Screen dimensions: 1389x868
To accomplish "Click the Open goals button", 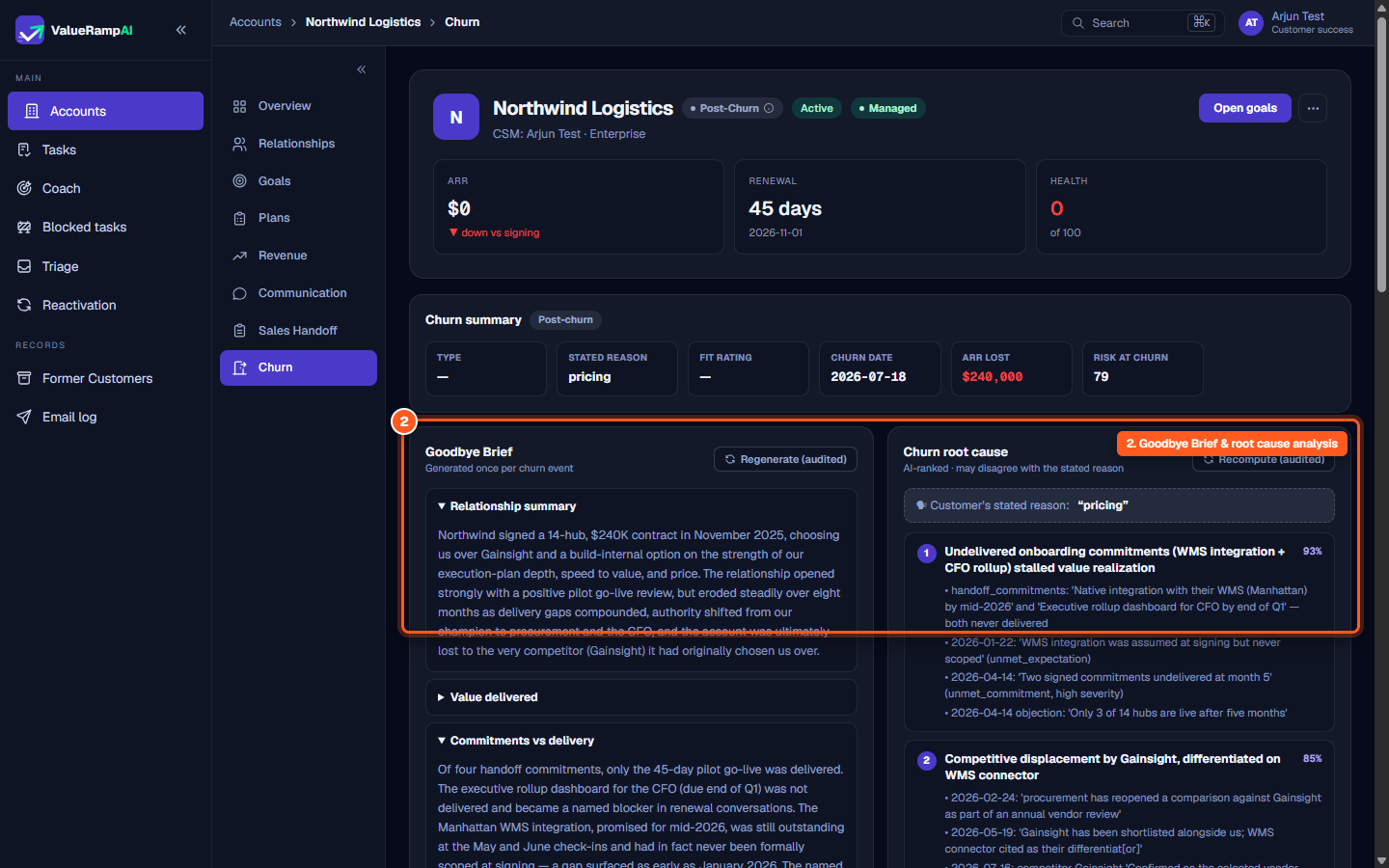I will [1245, 108].
